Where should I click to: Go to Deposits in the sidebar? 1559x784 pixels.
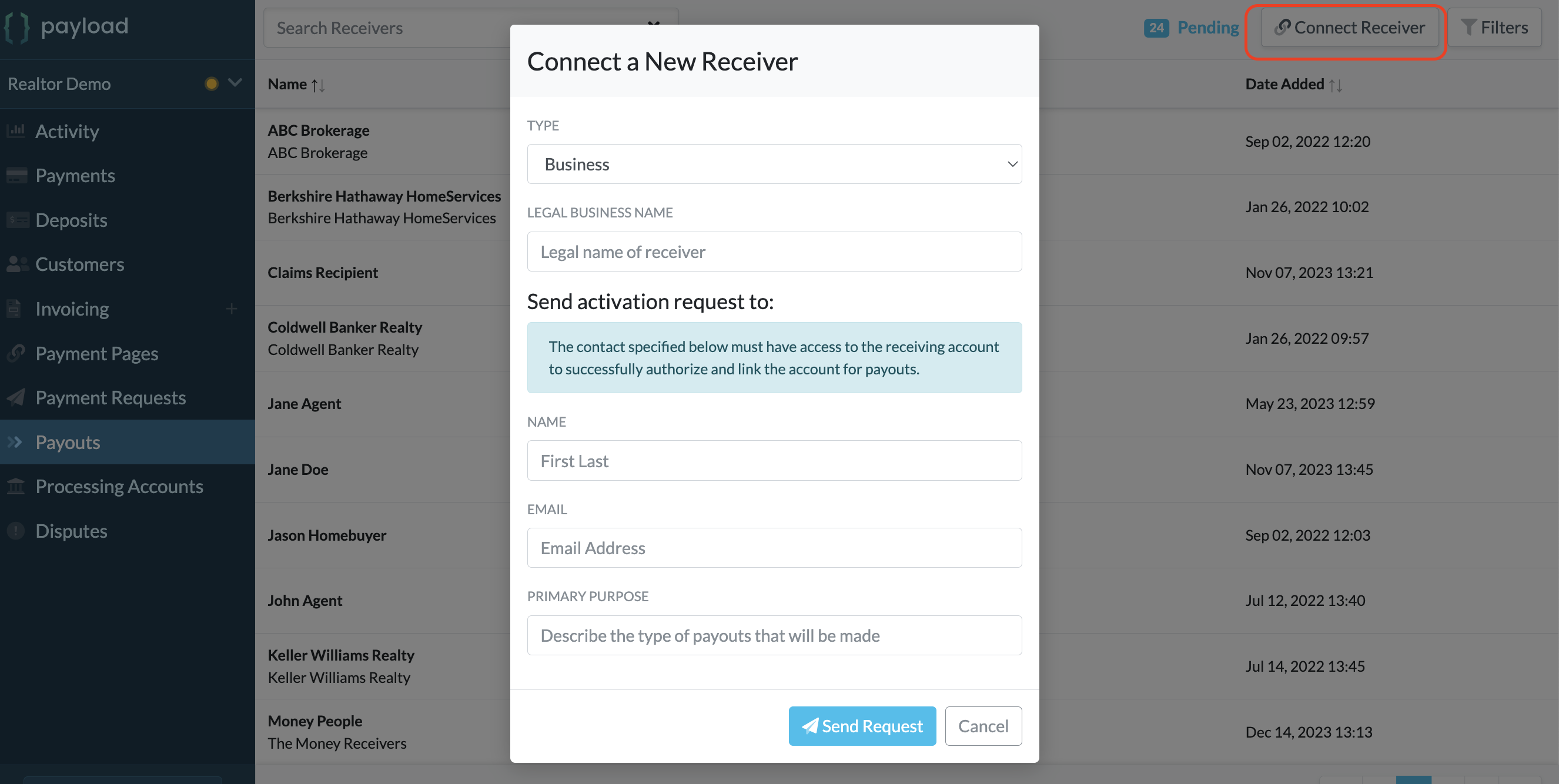coord(71,220)
